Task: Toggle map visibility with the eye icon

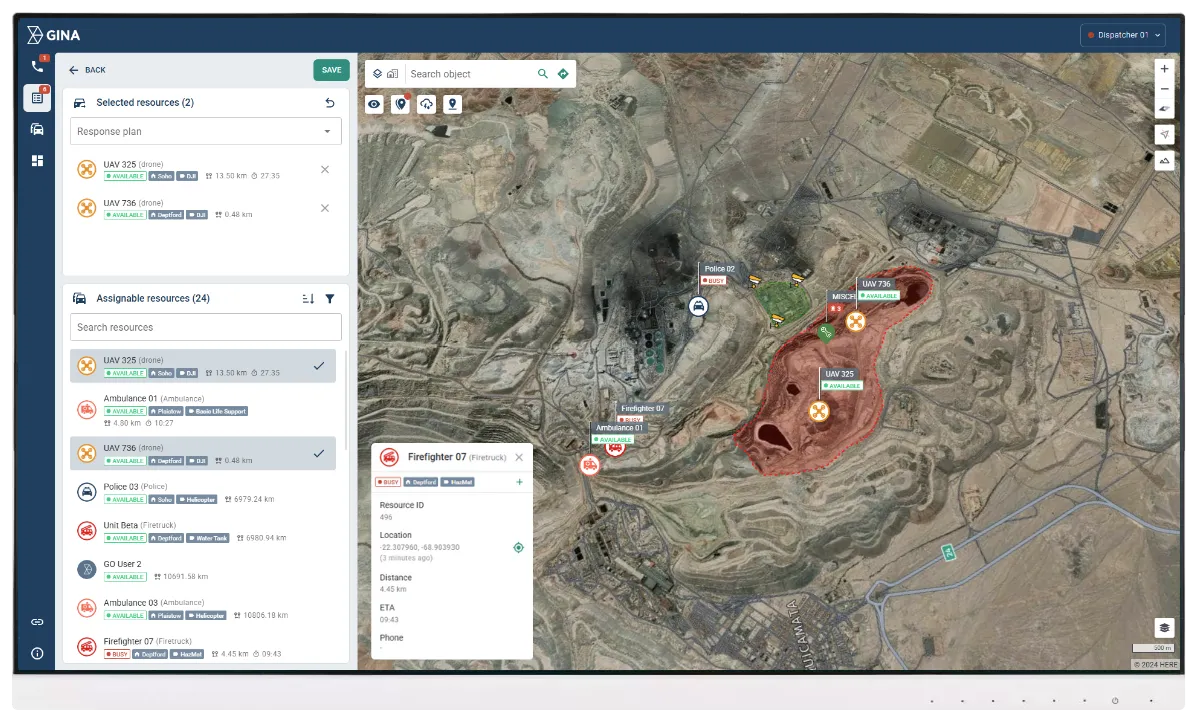Action: click(374, 104)
